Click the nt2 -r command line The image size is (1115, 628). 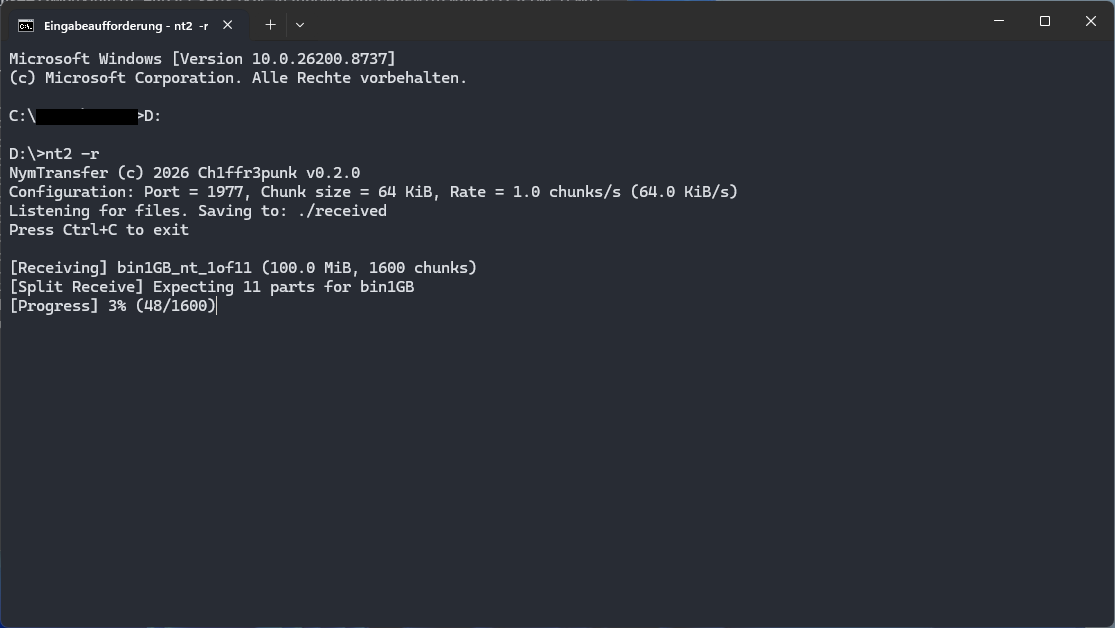click(54, 154)
